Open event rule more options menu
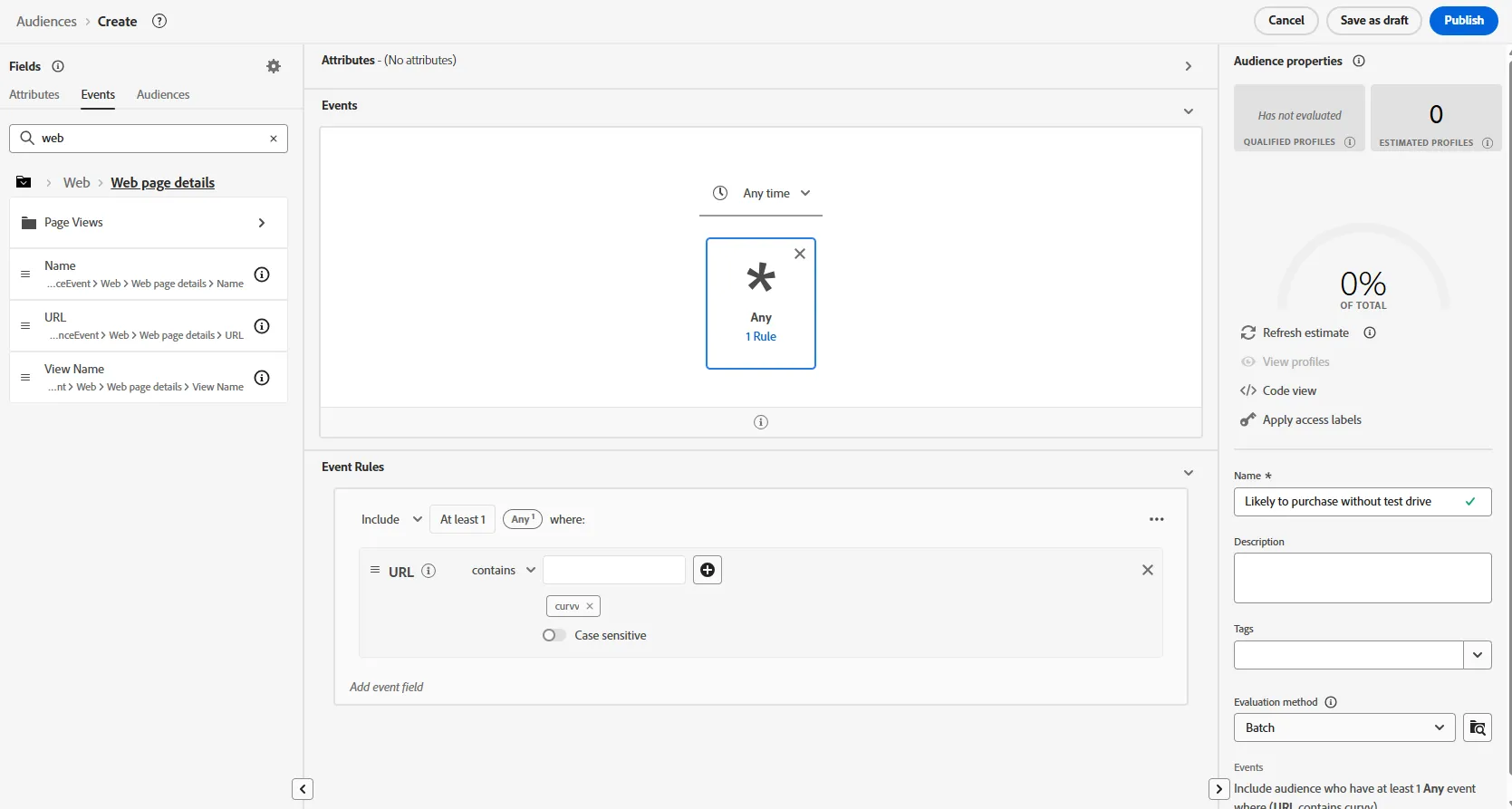This screenshot has height=809, width=1512. tap(1157, 519)
